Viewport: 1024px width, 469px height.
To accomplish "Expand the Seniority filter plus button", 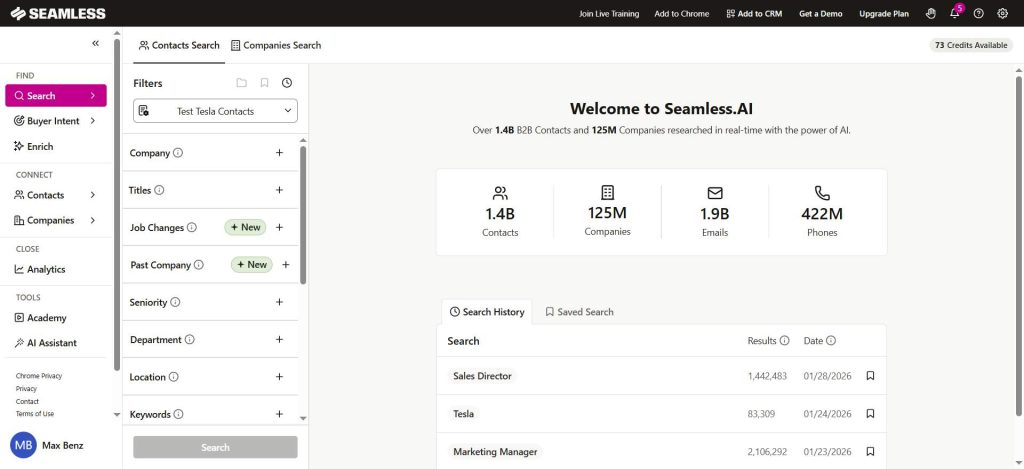I will pos(280,302).
